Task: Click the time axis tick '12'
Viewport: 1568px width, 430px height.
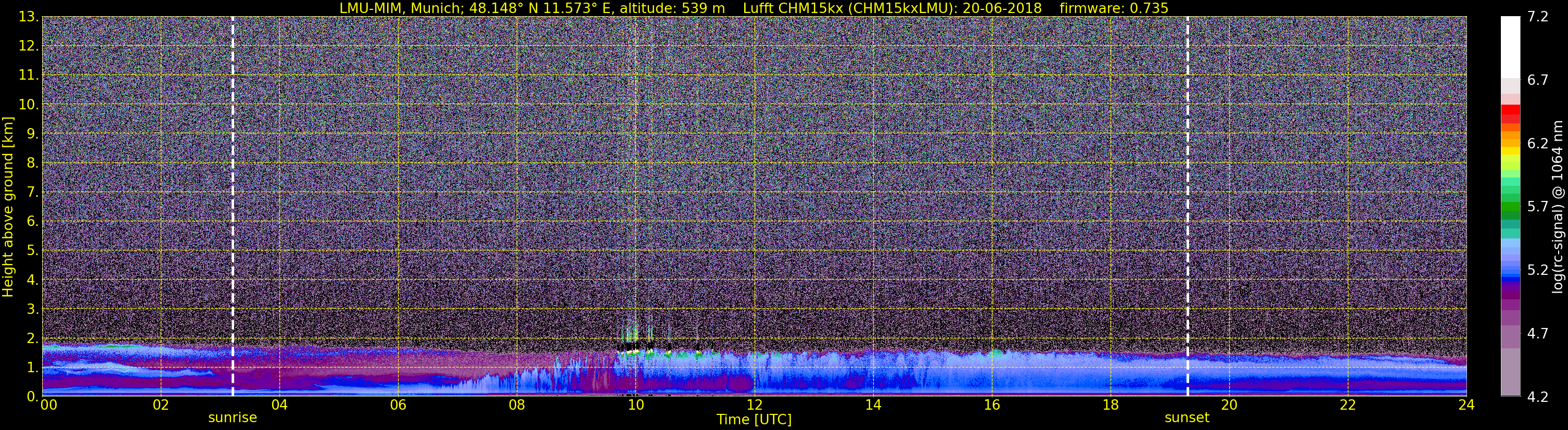Action: pos(754,405)
